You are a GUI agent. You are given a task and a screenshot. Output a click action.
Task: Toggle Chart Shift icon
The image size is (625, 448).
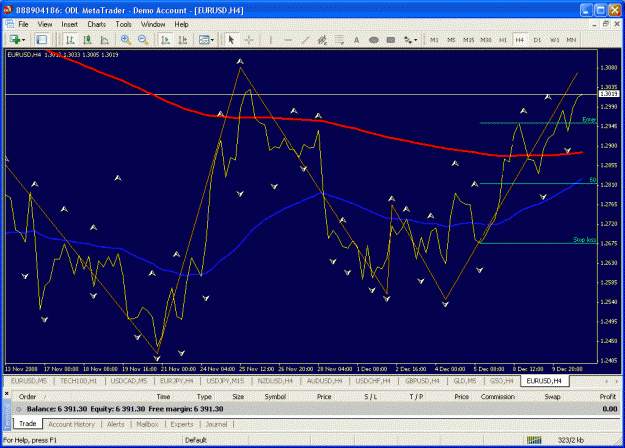click(183, 40)
